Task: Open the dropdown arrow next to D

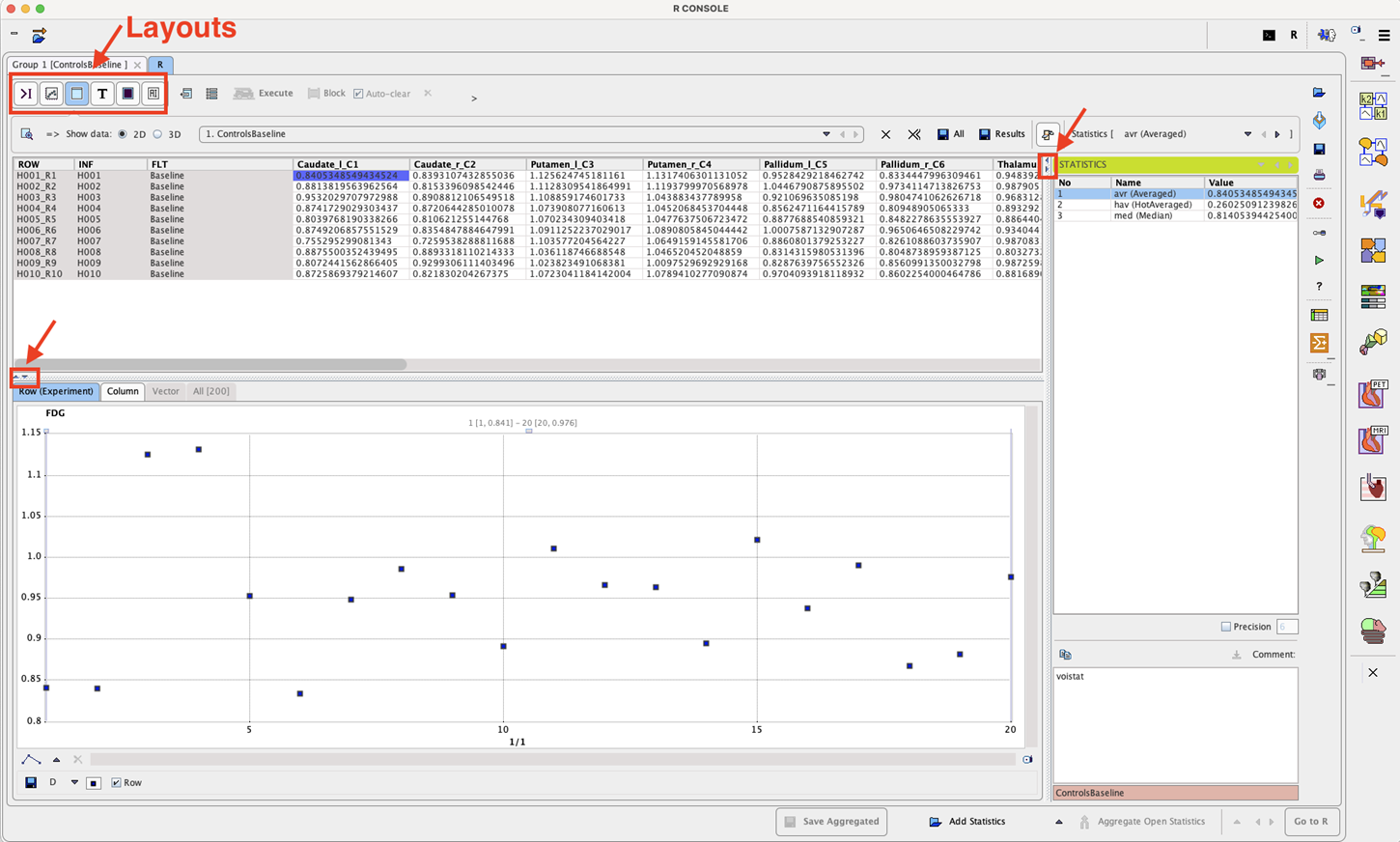Action: tap(74, 783)
